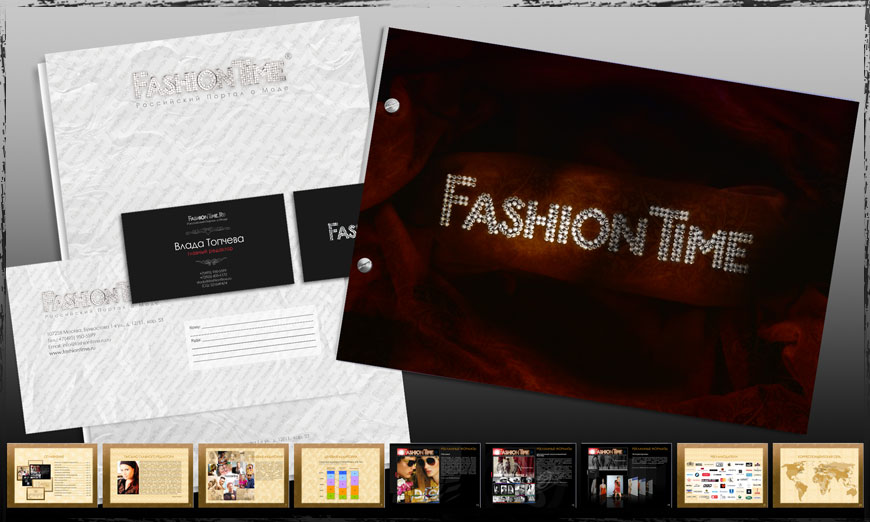The width and height of the screenshot is (870, 522).
Task: Click the red job title under Влада Топчева
Action: point(210,252)
